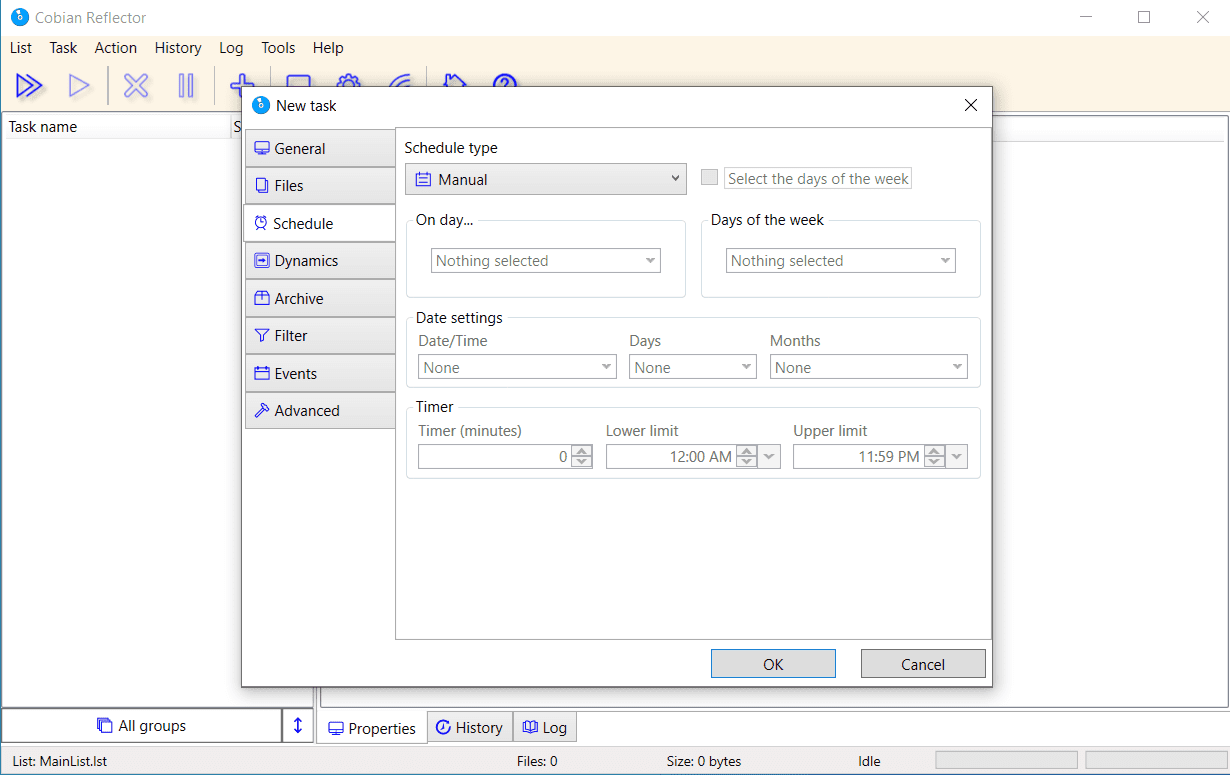The width and height of the screenshot is (1230, 775).
Task: Expand the On day Nothing selected dropdown
Action: [546, 261]
